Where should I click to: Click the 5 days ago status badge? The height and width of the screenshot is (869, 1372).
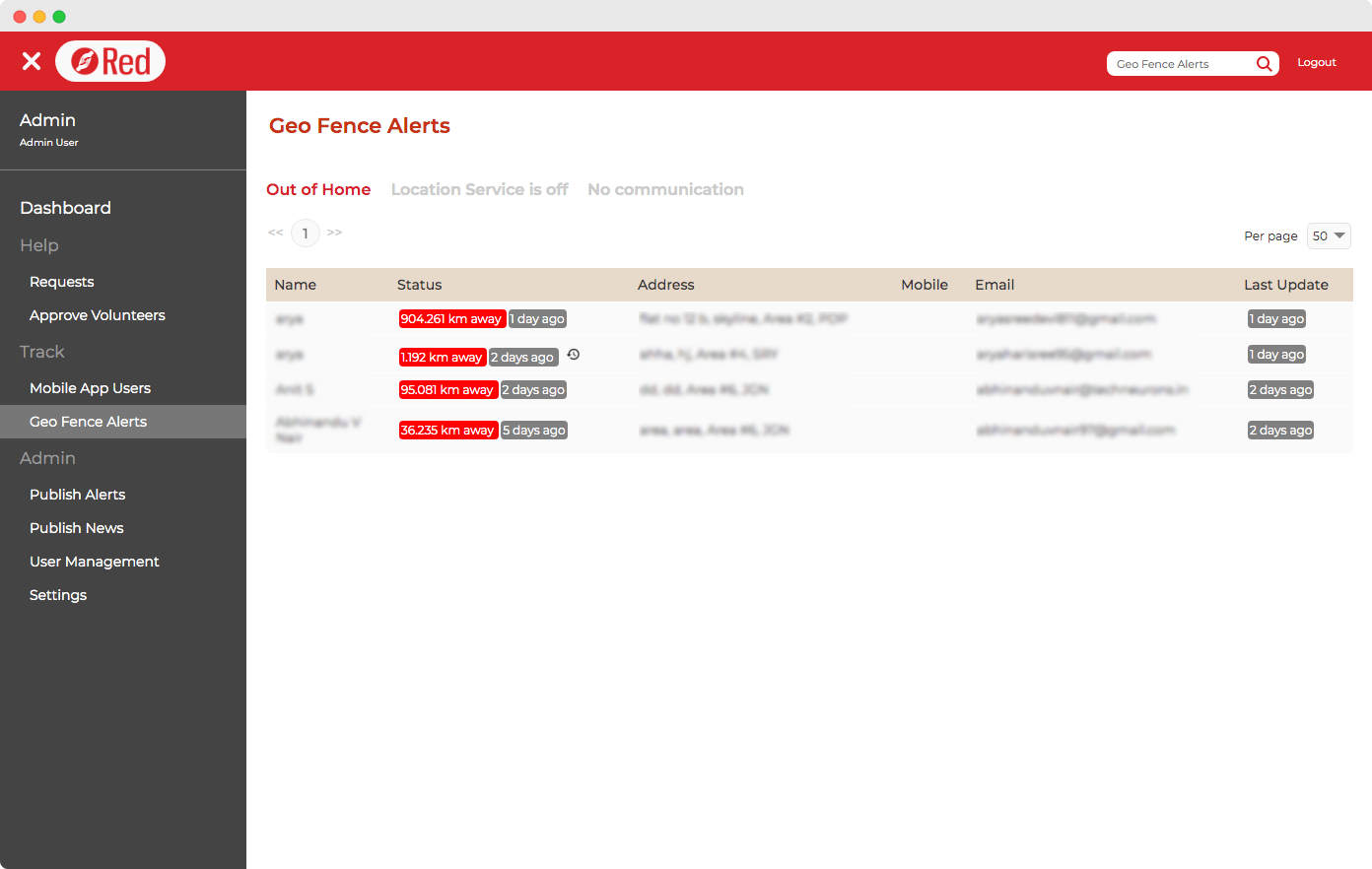pyautogui.click(x=534, y=431)
